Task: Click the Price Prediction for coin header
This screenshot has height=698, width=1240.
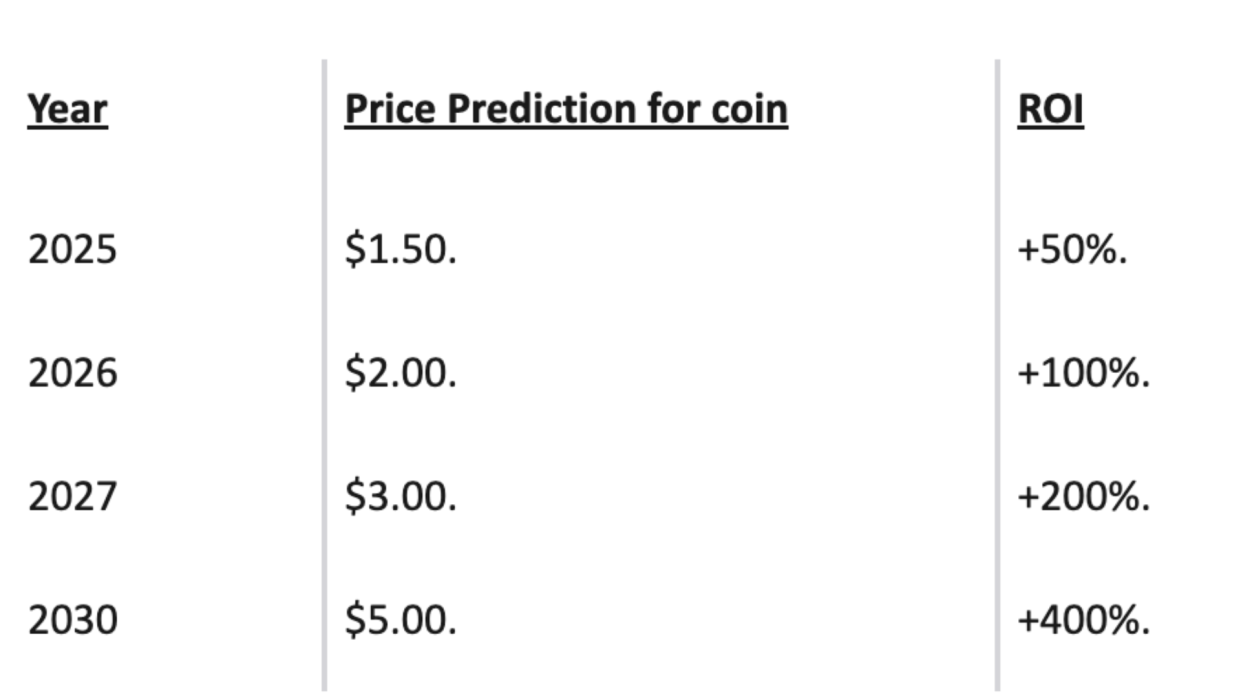Action: point(566,109)
